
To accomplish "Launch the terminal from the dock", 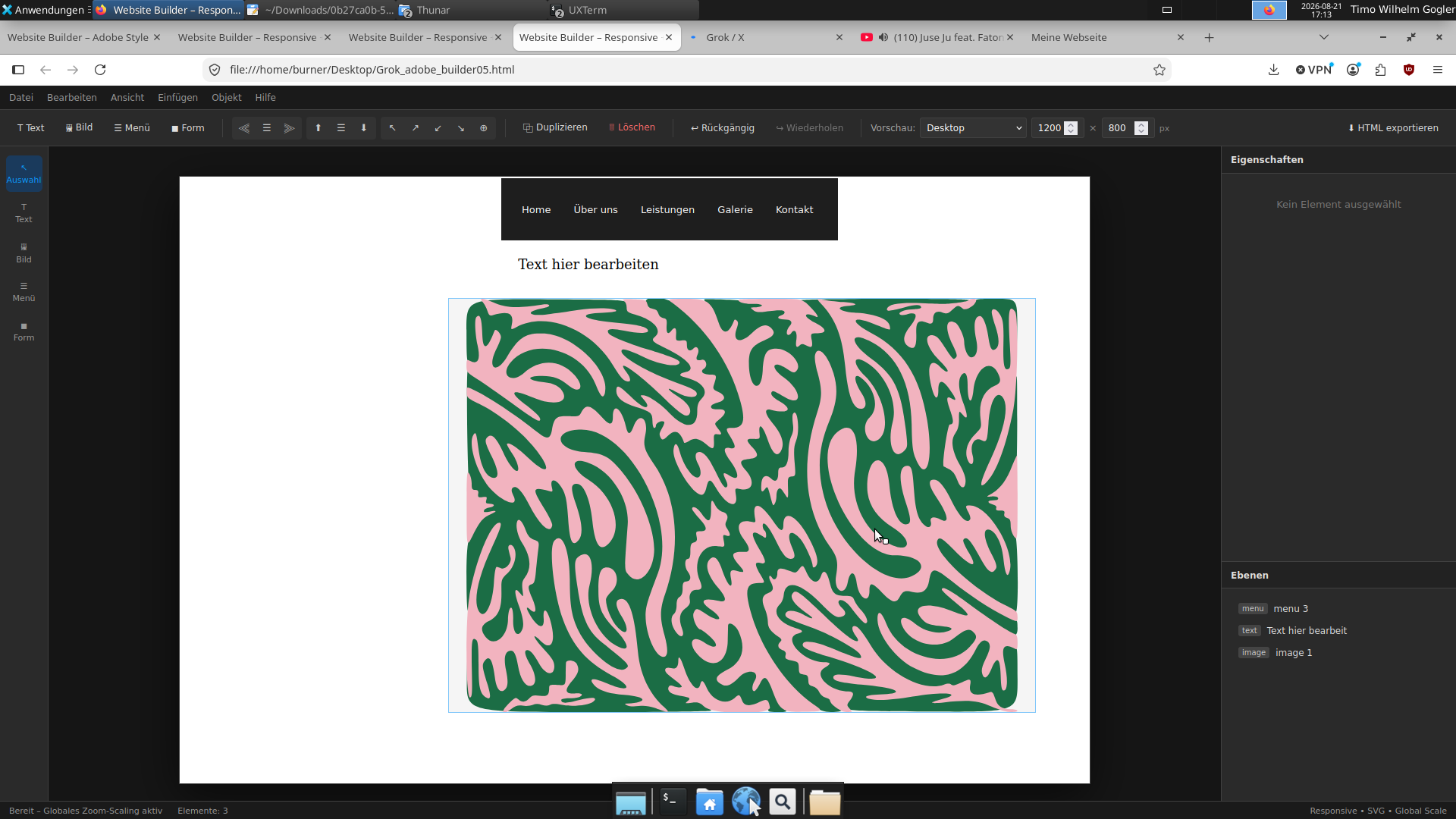I will click(673, 801).
